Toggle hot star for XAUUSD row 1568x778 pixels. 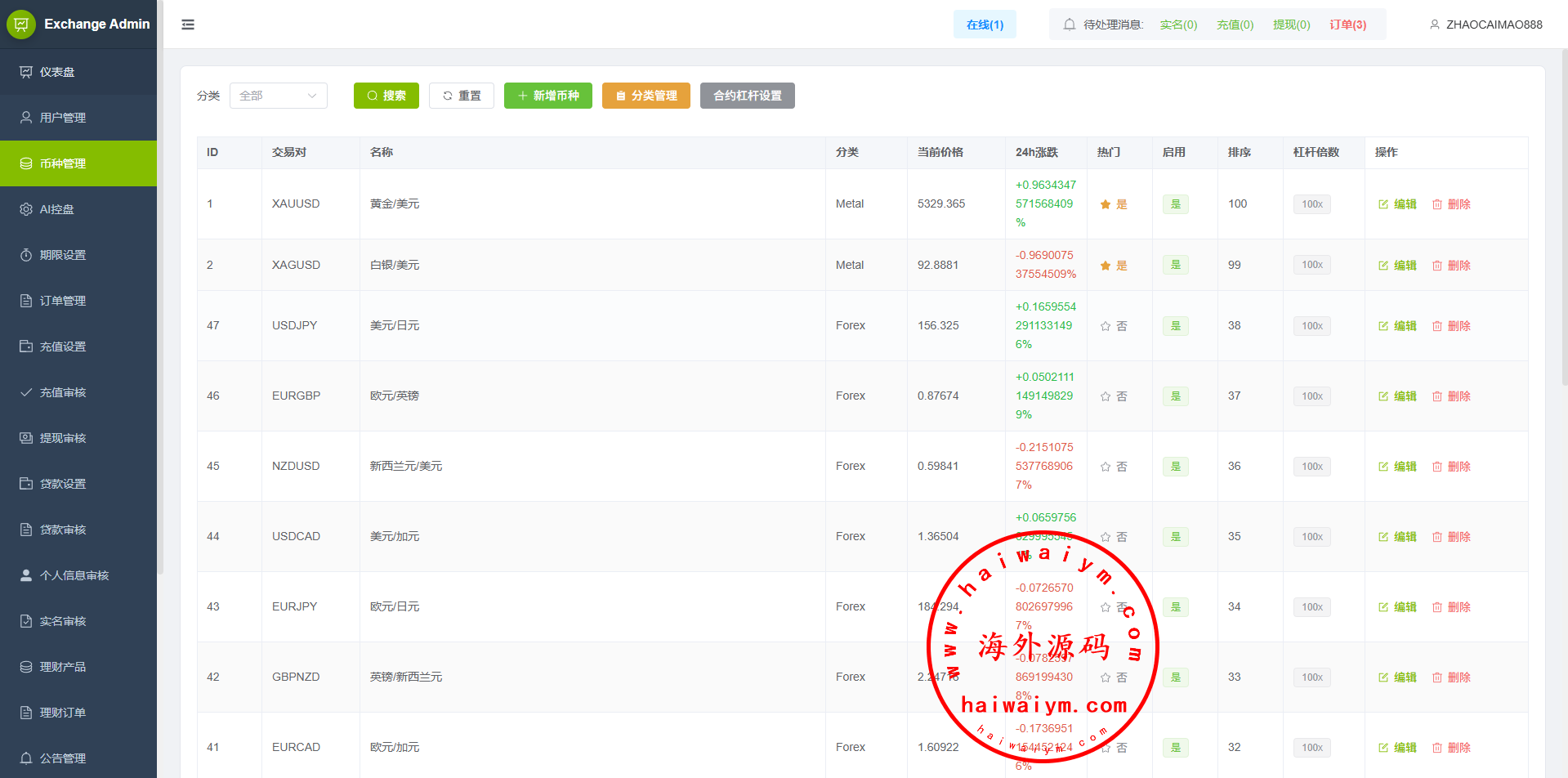click(x=1106, y=204)
